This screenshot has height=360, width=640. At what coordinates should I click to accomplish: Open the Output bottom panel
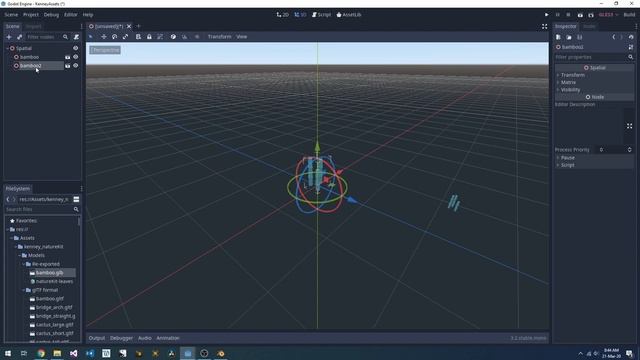(x=97, y=338)
